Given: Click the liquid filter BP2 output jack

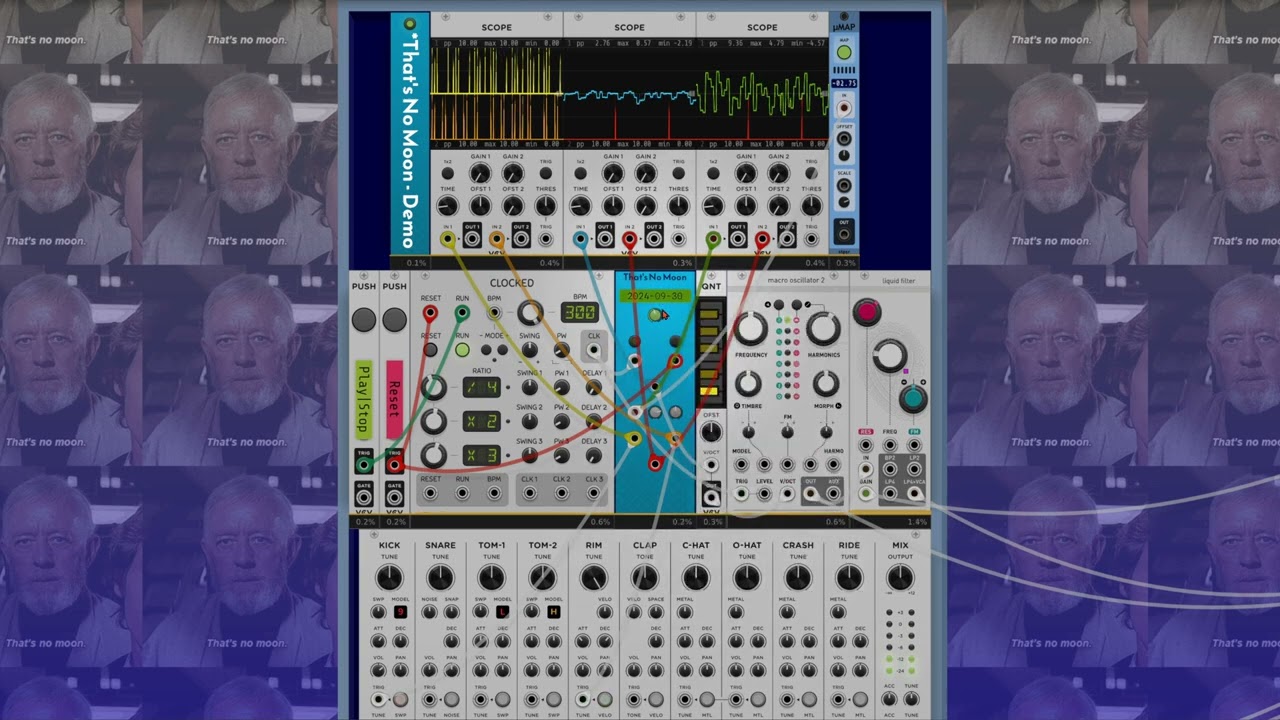Looking at the screenshot, I should [889, 469].
